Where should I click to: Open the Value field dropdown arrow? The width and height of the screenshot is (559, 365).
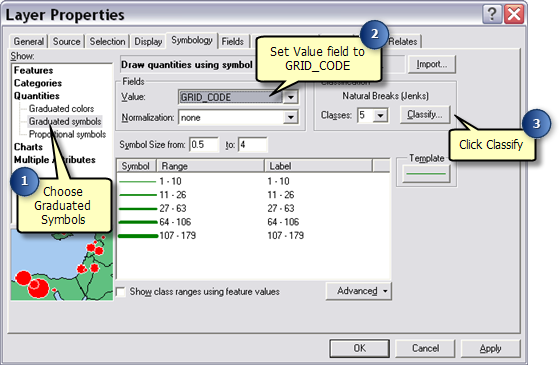point(291,97)
